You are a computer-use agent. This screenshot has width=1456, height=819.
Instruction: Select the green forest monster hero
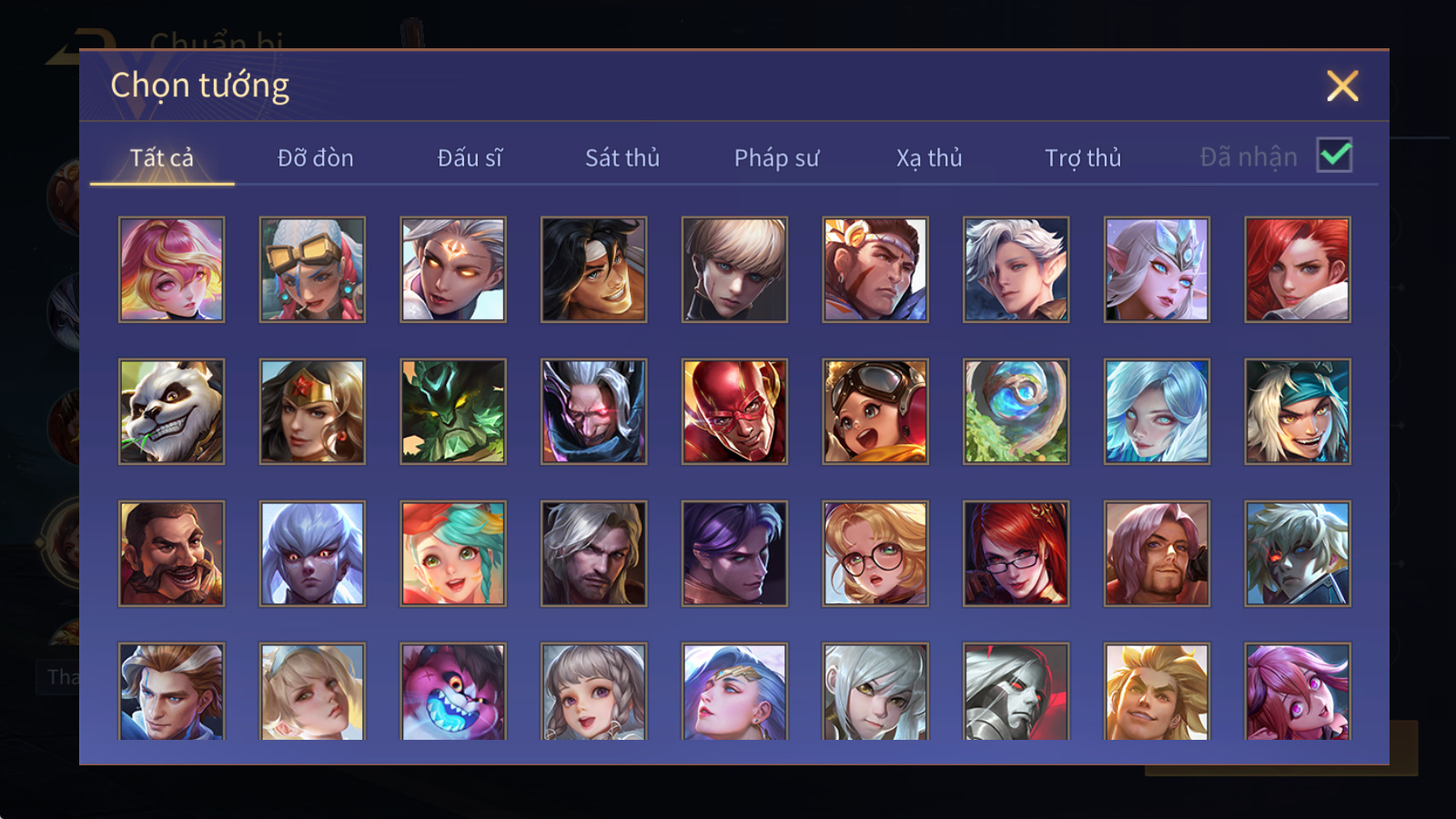pyautogui.click(x=453, y=411)
